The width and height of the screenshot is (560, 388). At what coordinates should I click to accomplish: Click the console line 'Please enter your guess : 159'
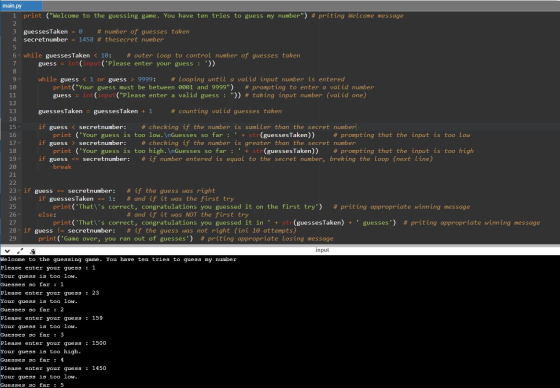[51, 318]
